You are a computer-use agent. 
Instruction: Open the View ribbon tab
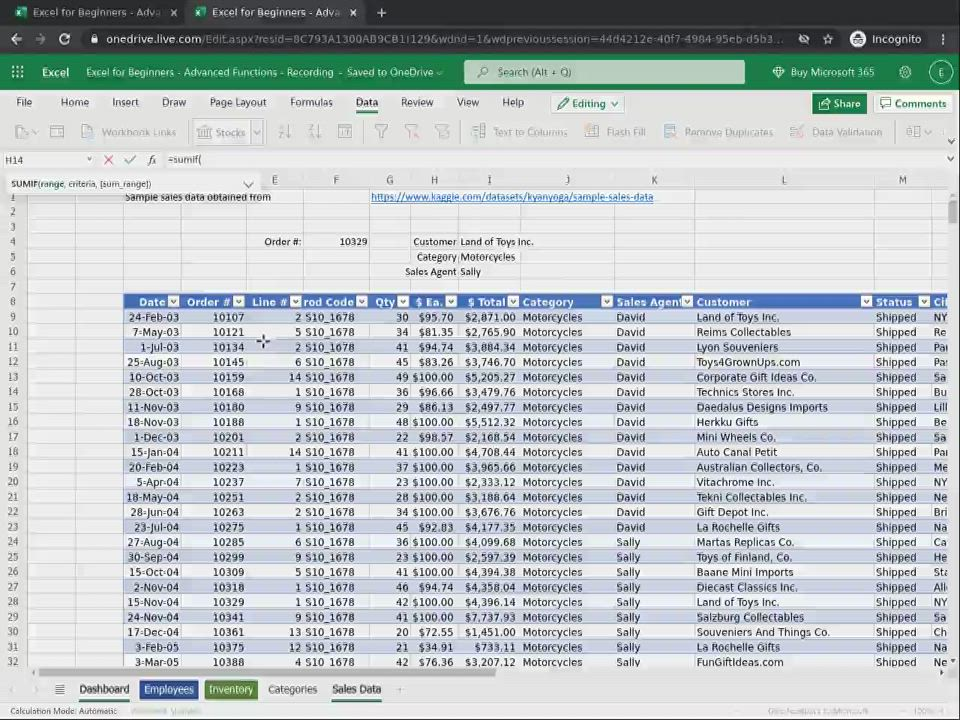[468, 102]
